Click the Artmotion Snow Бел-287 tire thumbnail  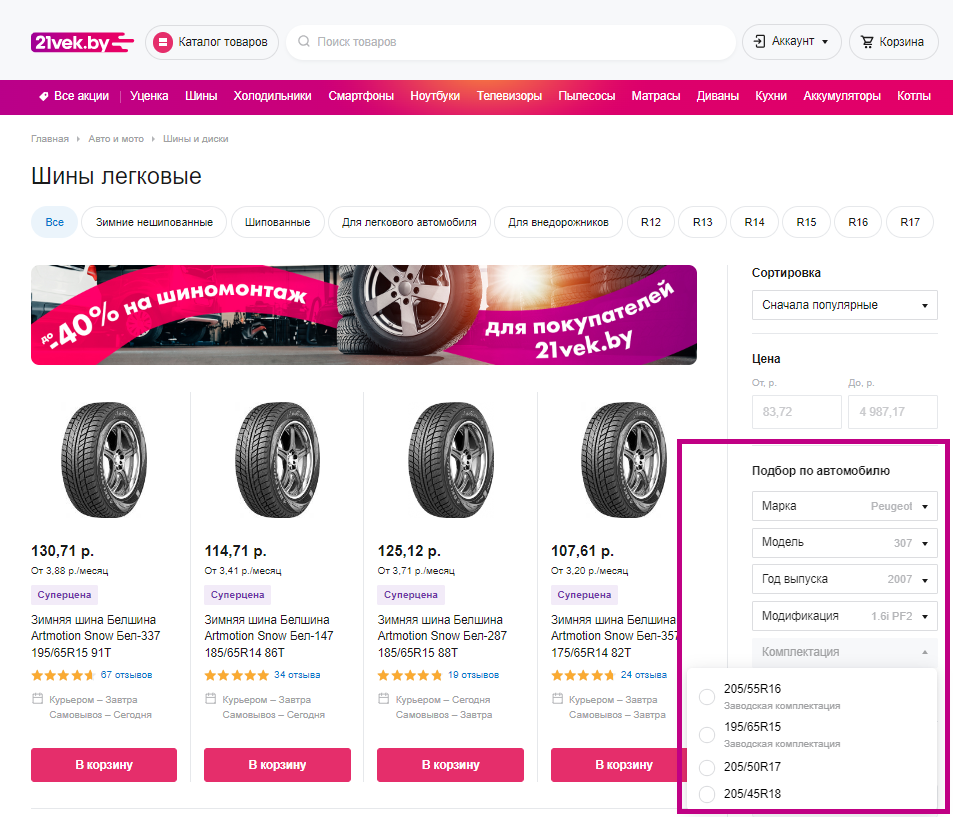point(450,459)
